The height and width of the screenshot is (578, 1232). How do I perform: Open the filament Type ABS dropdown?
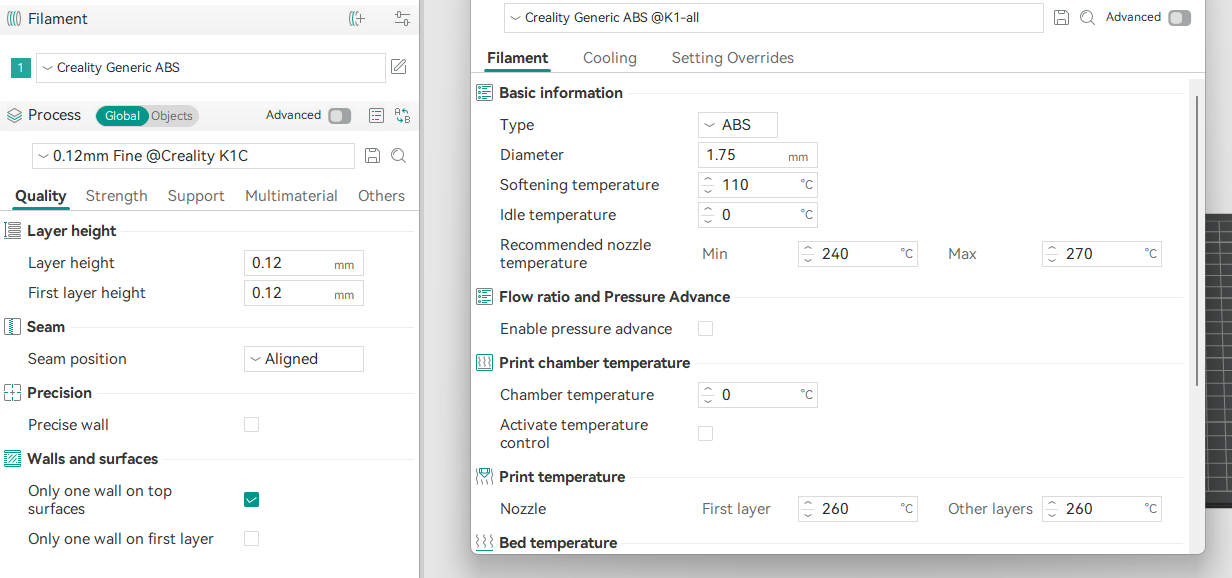(x=737, y=125)
